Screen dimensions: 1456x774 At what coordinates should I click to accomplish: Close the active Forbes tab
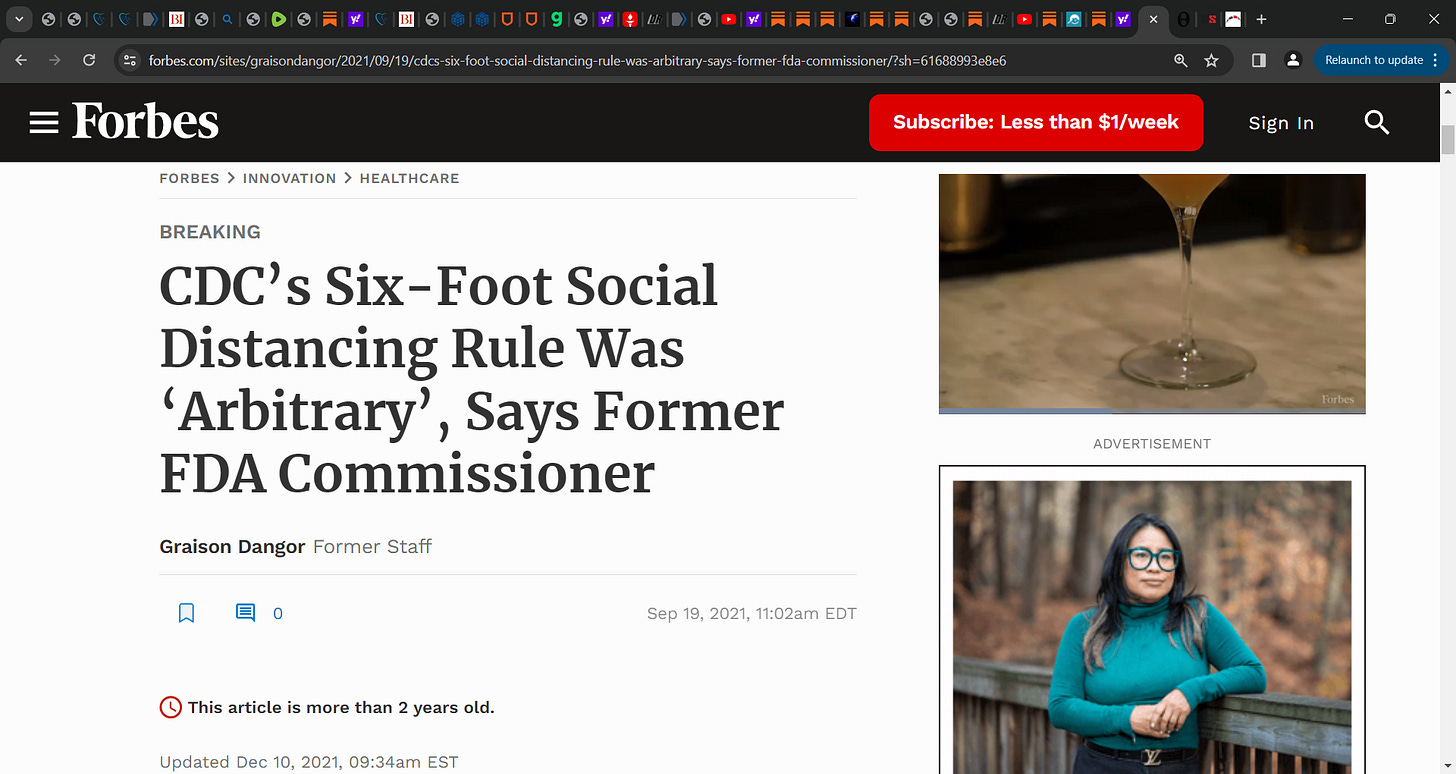coord(1153,19)
